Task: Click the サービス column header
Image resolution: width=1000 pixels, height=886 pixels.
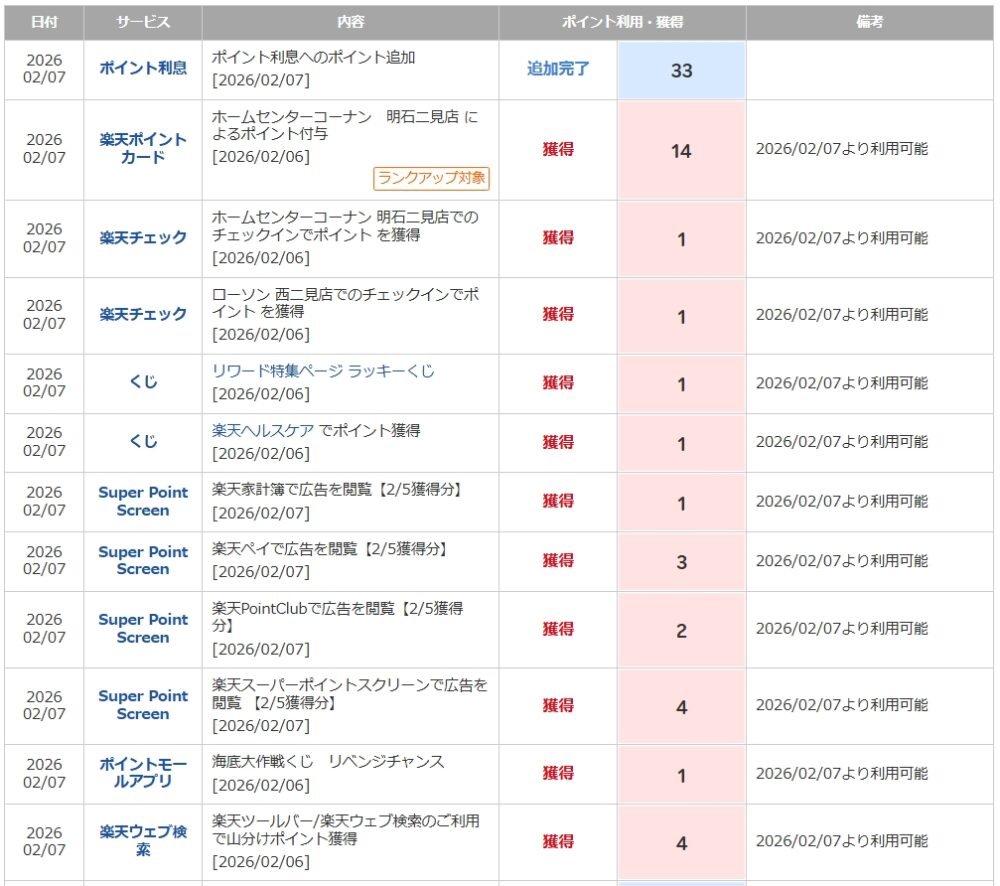Action: (x=143, y=22)
